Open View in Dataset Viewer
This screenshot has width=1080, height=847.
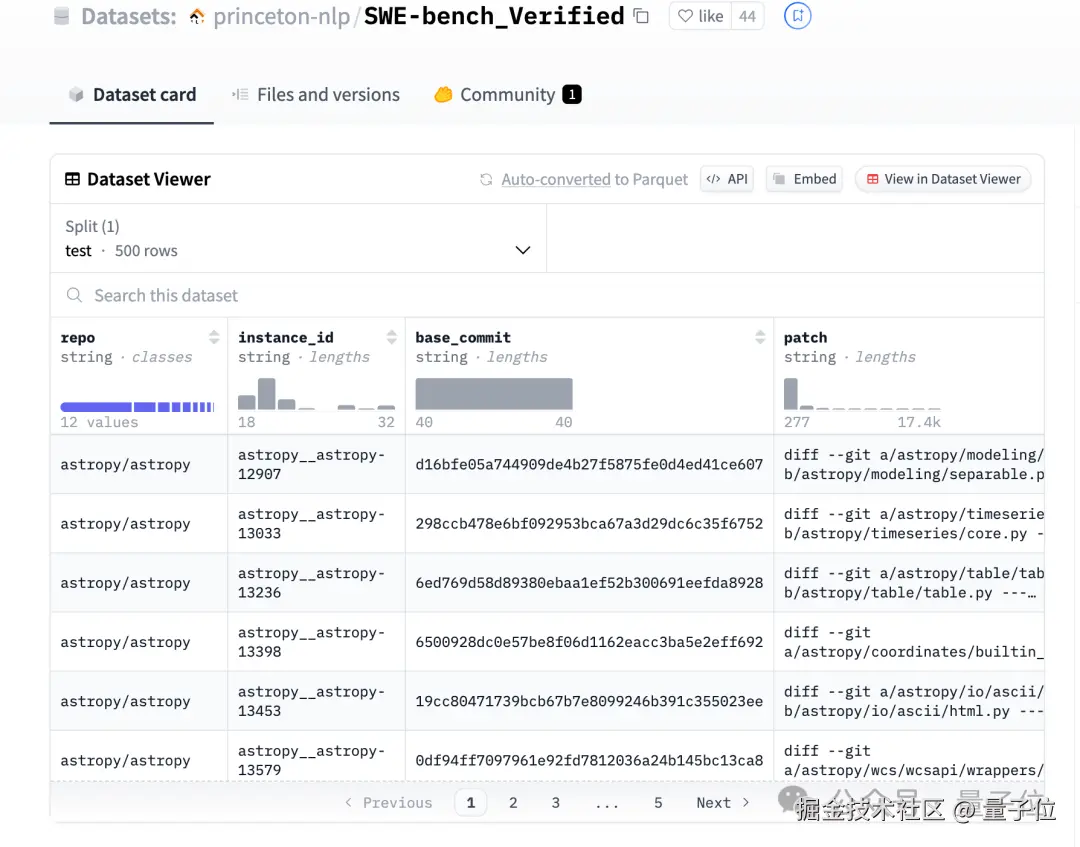(x=943, y=179)
